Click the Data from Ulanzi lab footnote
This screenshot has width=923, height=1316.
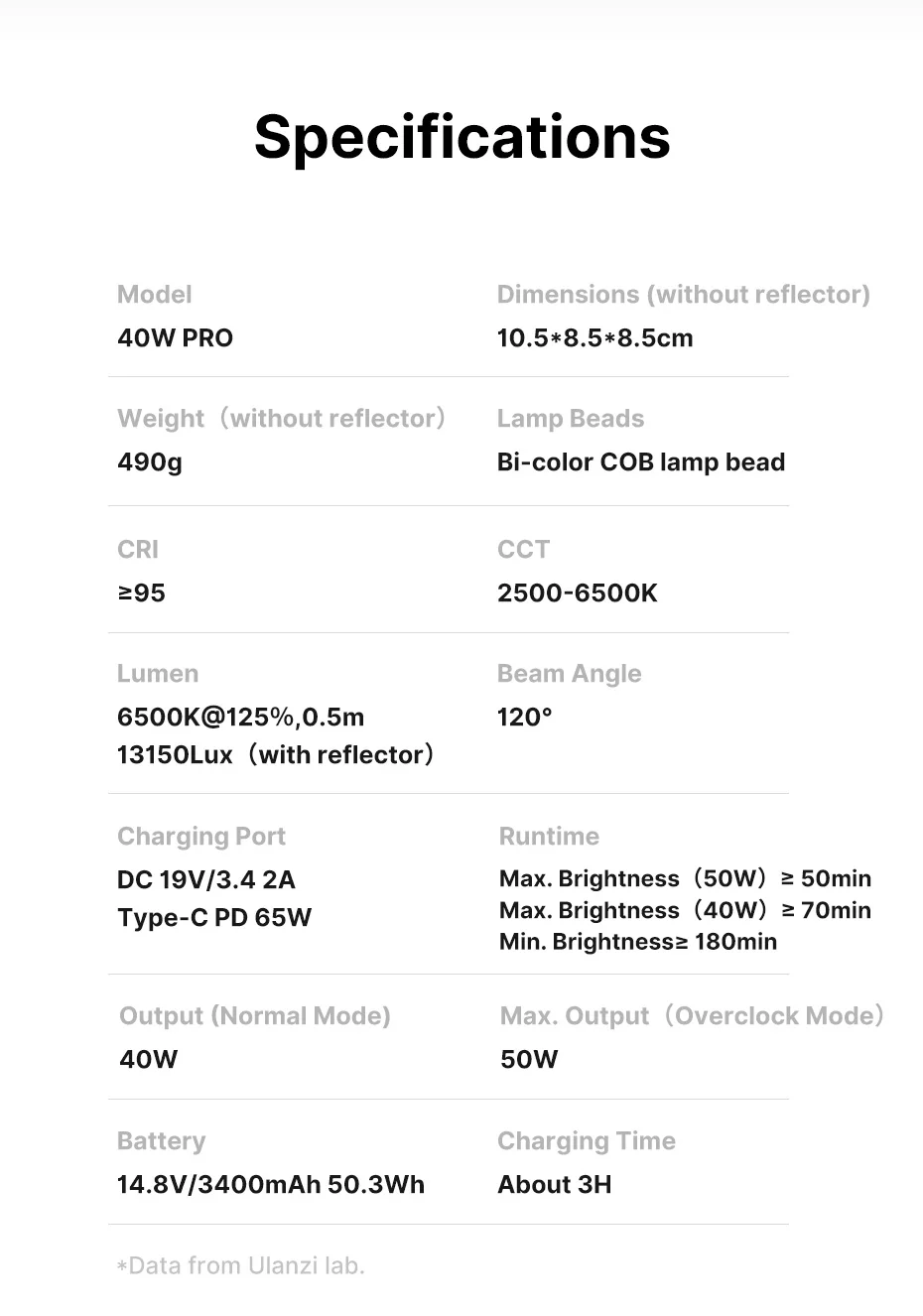click(x=241, y=1266)
